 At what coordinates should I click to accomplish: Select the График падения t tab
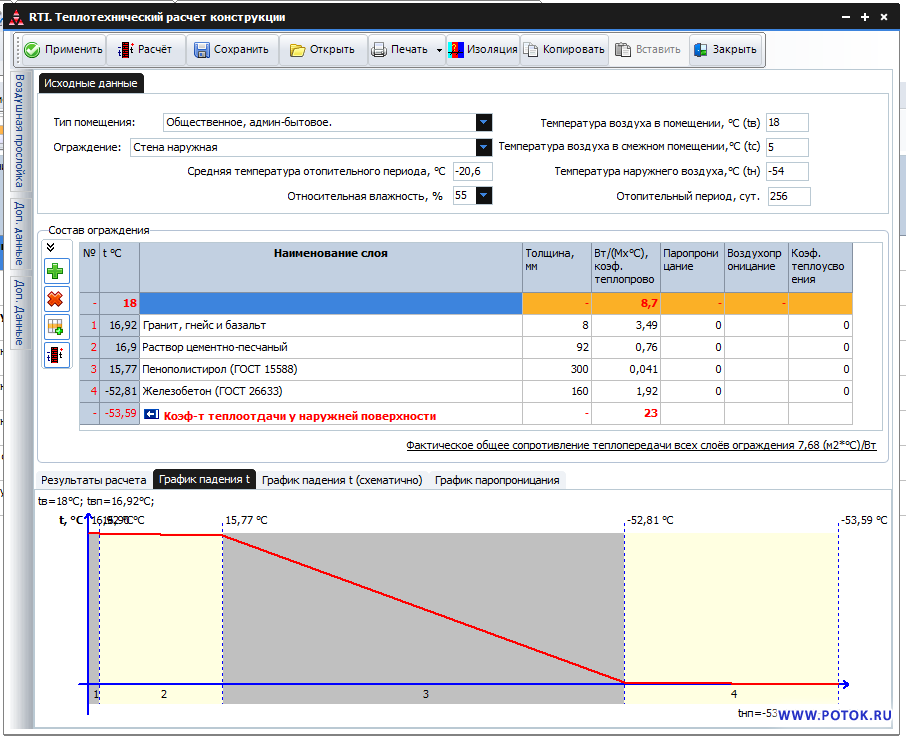pos(204,479)
